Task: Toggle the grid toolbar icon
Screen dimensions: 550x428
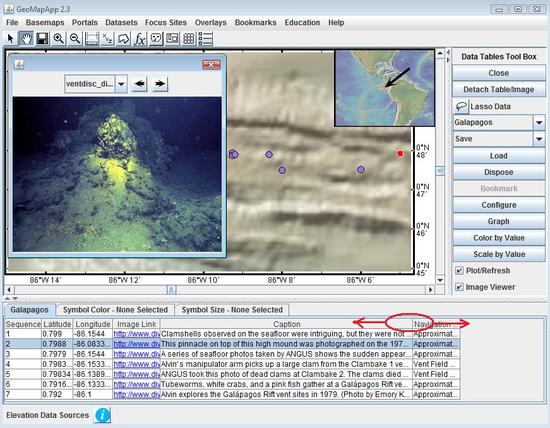Action: point(189,38)
